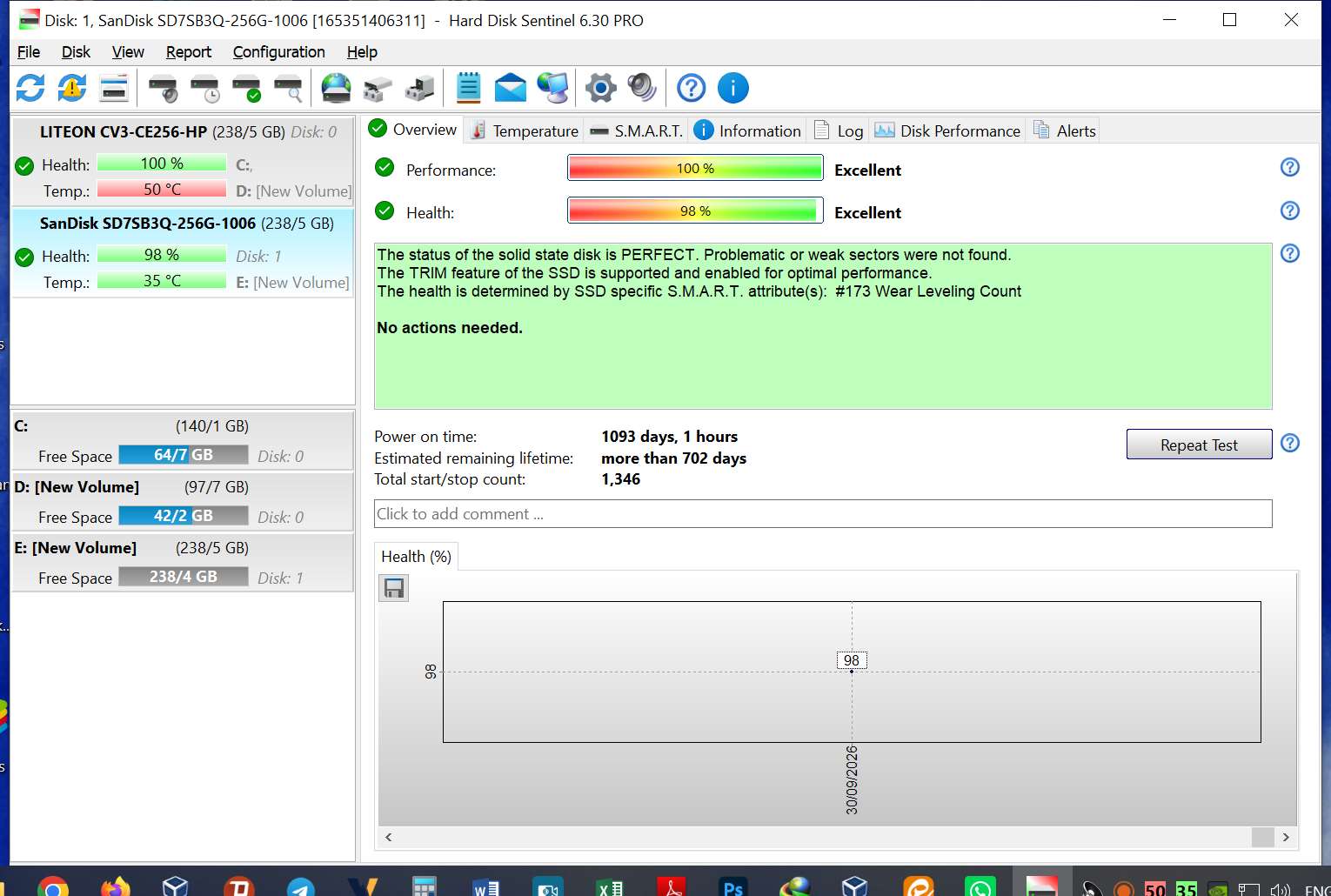
Task: Click the disk with clock toolbar icon
Action: point(205,88)
